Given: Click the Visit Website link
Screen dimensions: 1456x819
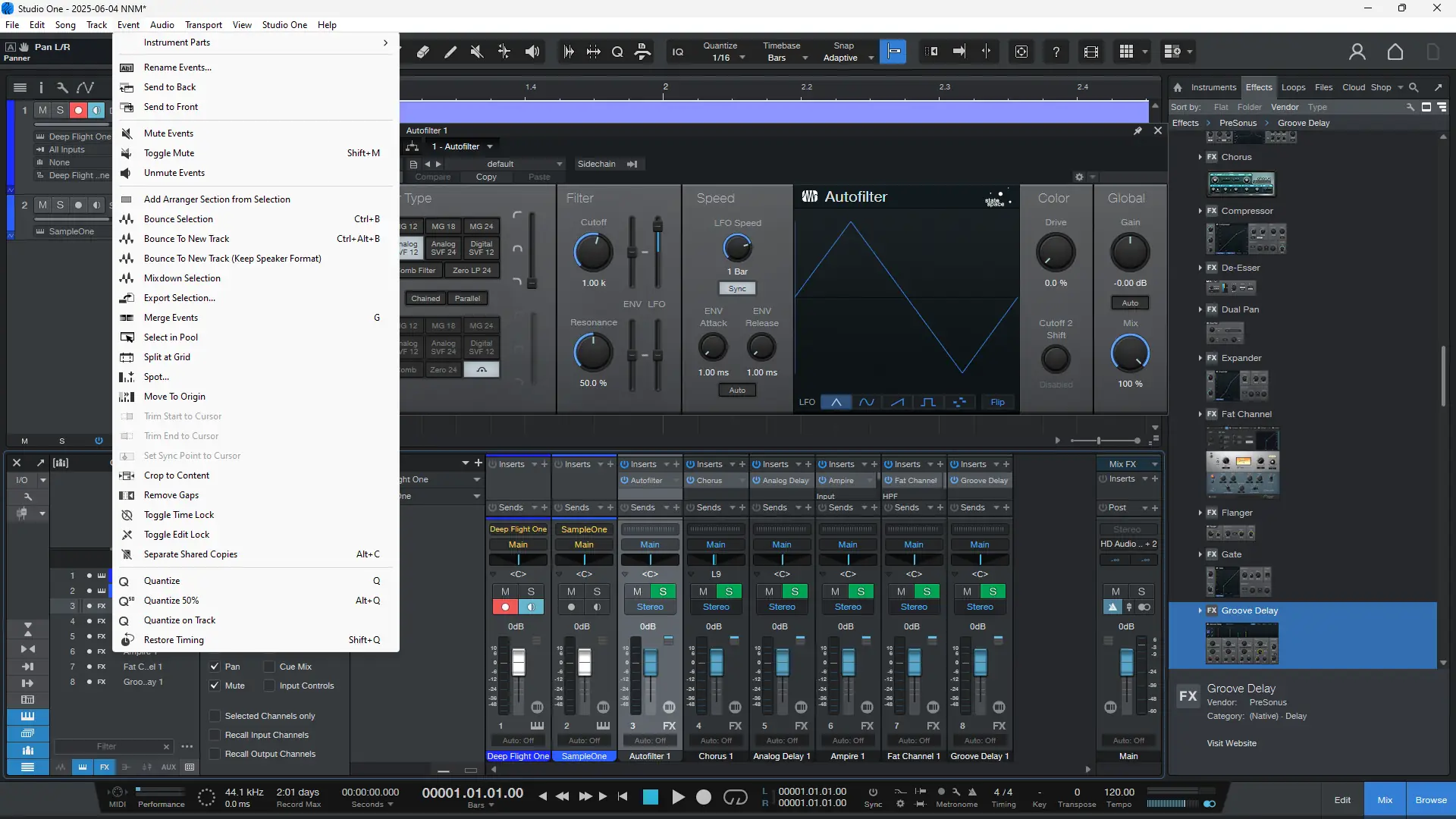Looking at the screenshot, I should pyautogui.click(x=1232, y=743).
